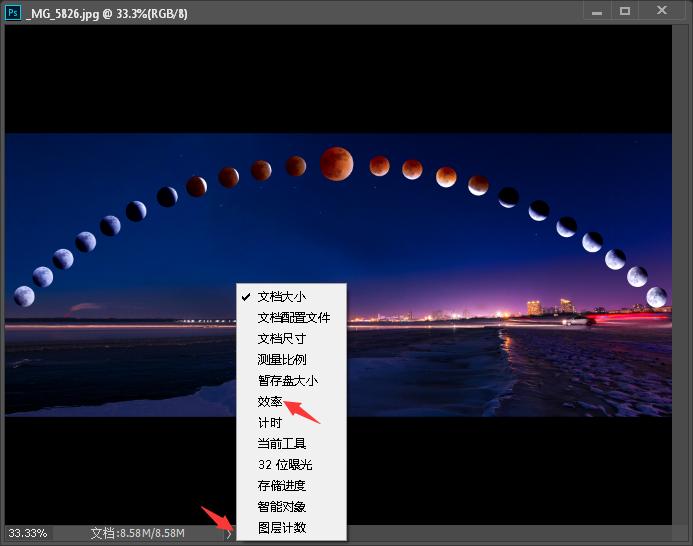The image size is (693, 546).
Task: Choose 文档尺寸 in the status menu
Action: tap(281, 339)
